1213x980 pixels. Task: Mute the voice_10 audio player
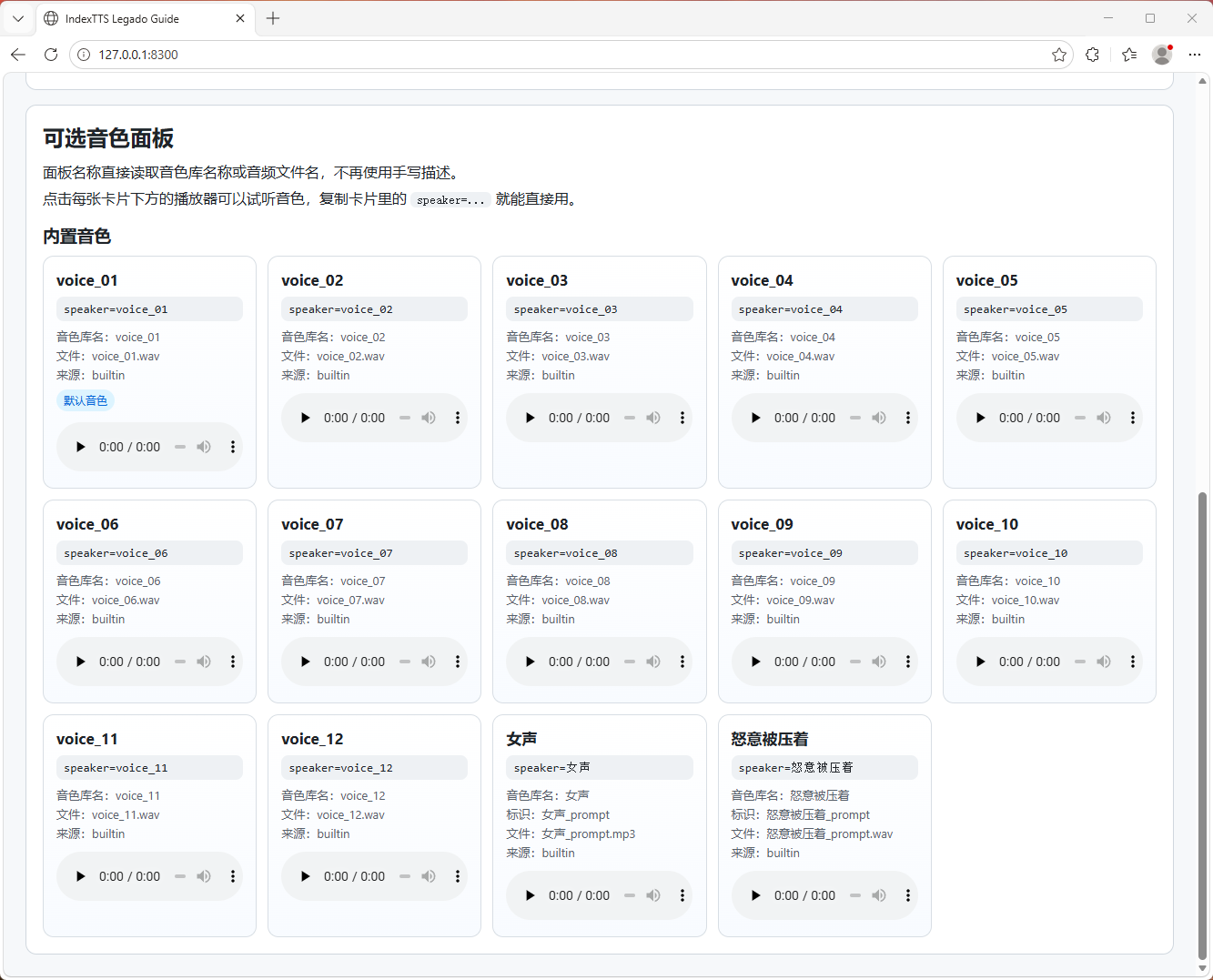click(x=1103, y=662)
